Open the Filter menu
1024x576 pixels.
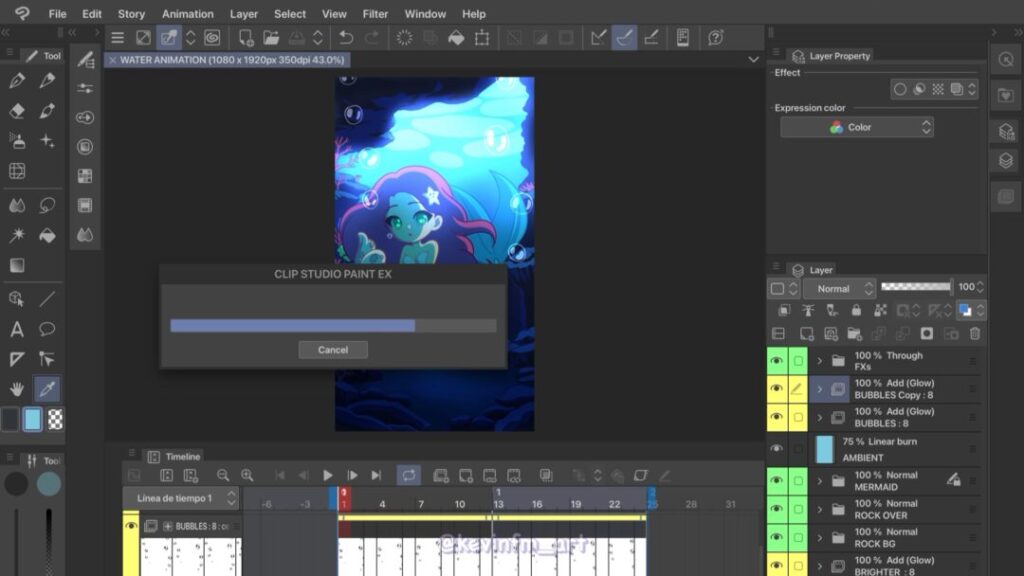pyautogui.click(x=375, y=14)
